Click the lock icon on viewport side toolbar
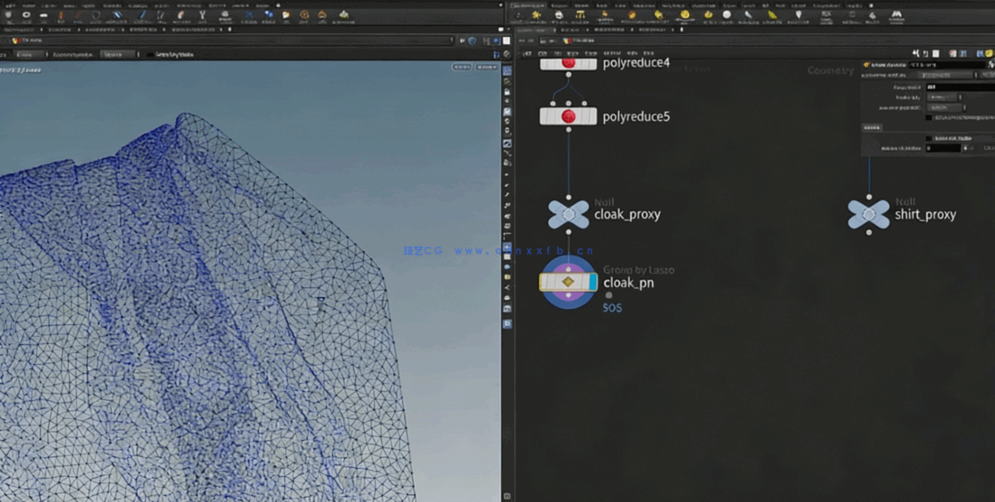The image size is (995, 502). pyautogui.click(x=508, y=92)
